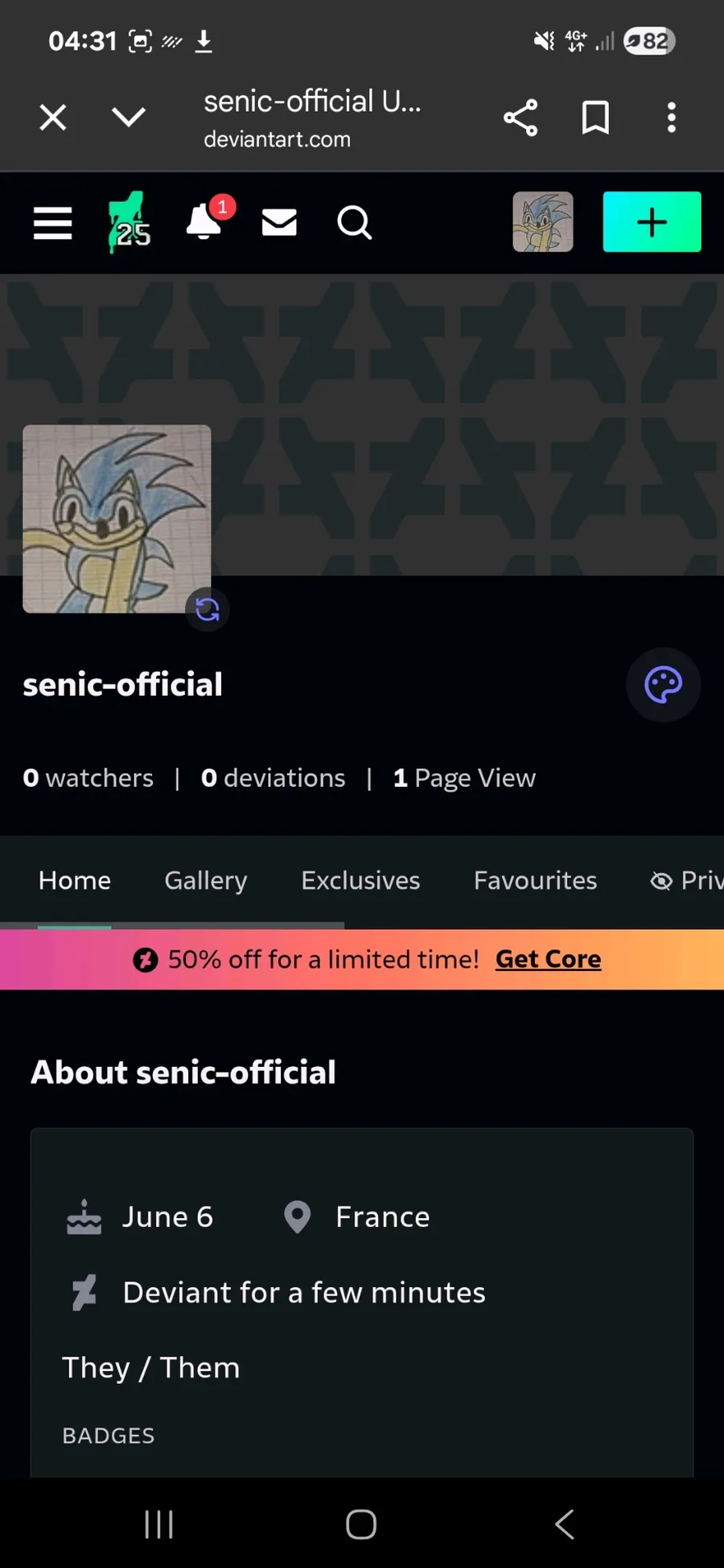Switch to the Favourites tab
Viewport: 724px width, 1568px height.
[x=535, y=881]
